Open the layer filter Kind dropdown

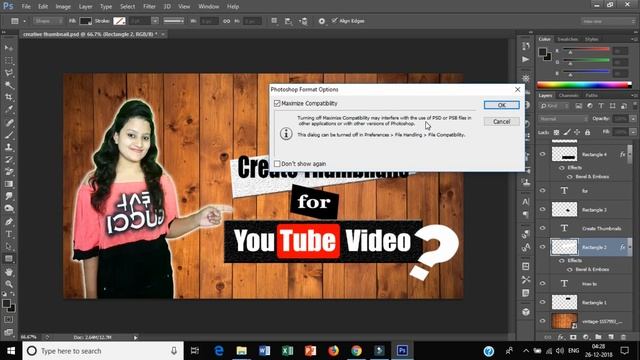click(x=554, y=106)
